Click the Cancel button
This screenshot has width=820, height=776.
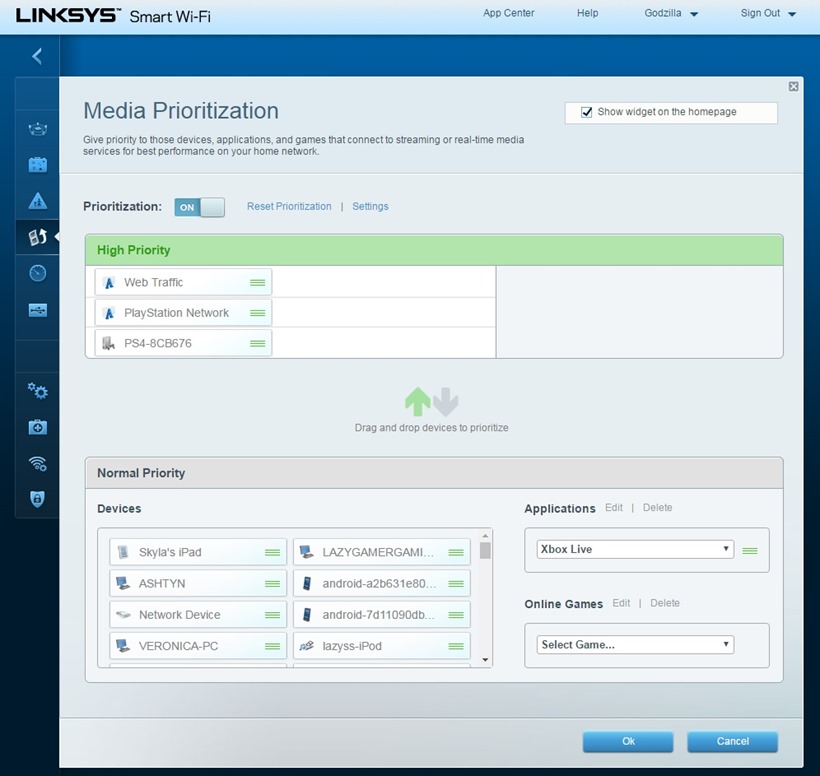click(x=733, y=741)
